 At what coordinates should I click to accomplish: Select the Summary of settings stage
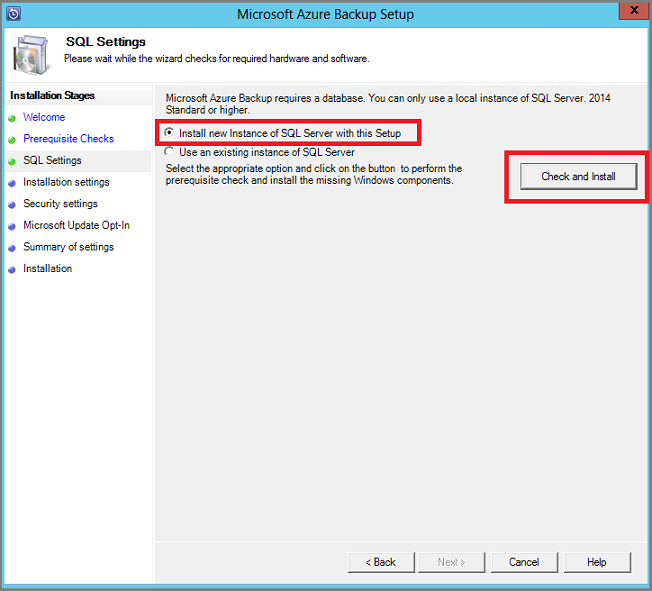(69, 247)
